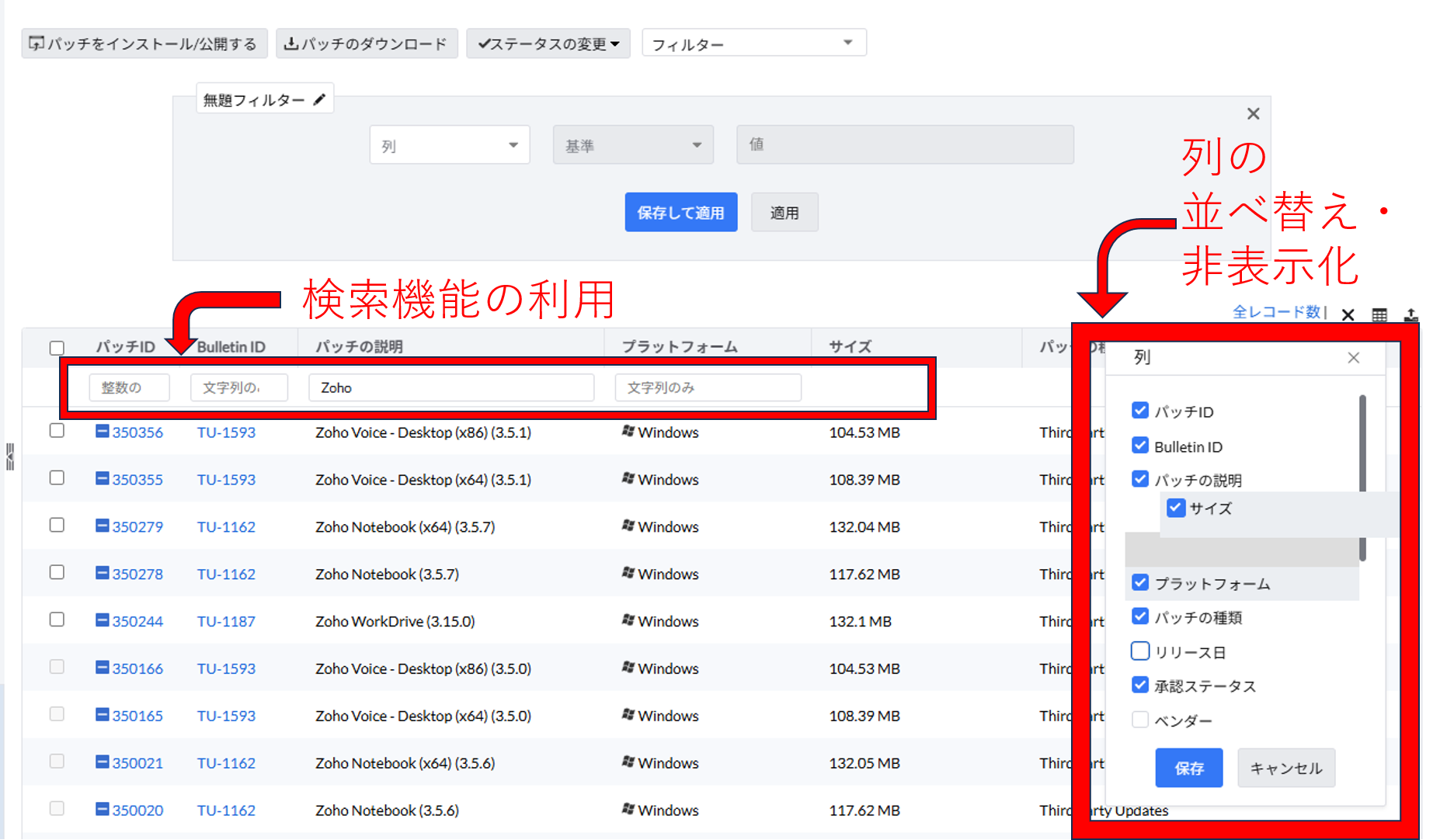Click the 保存して適用 button
1440x840 pixels.
click(x=681, y=212)
